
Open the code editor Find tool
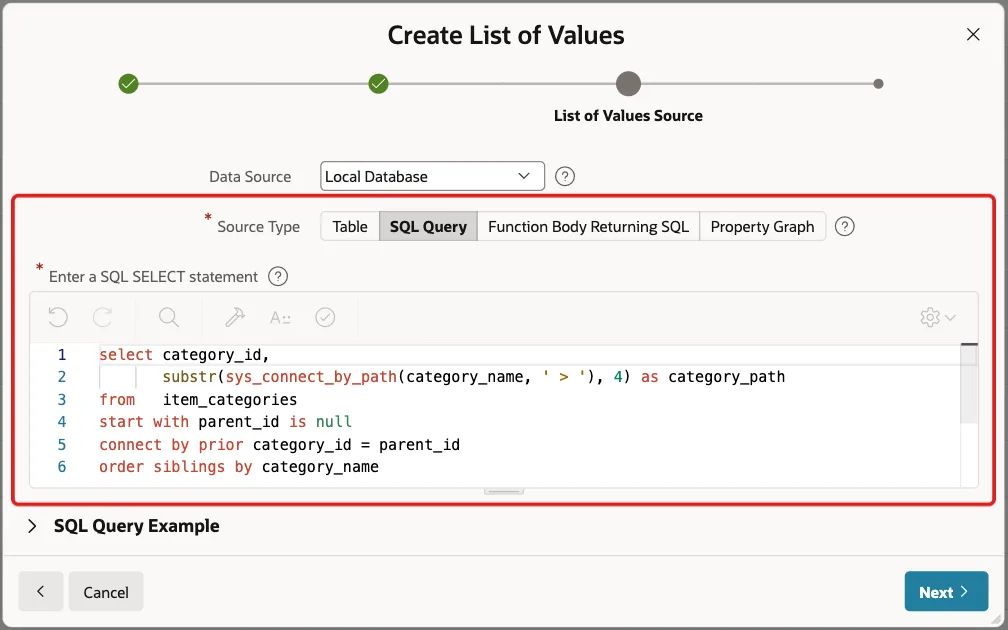[168, 317]
